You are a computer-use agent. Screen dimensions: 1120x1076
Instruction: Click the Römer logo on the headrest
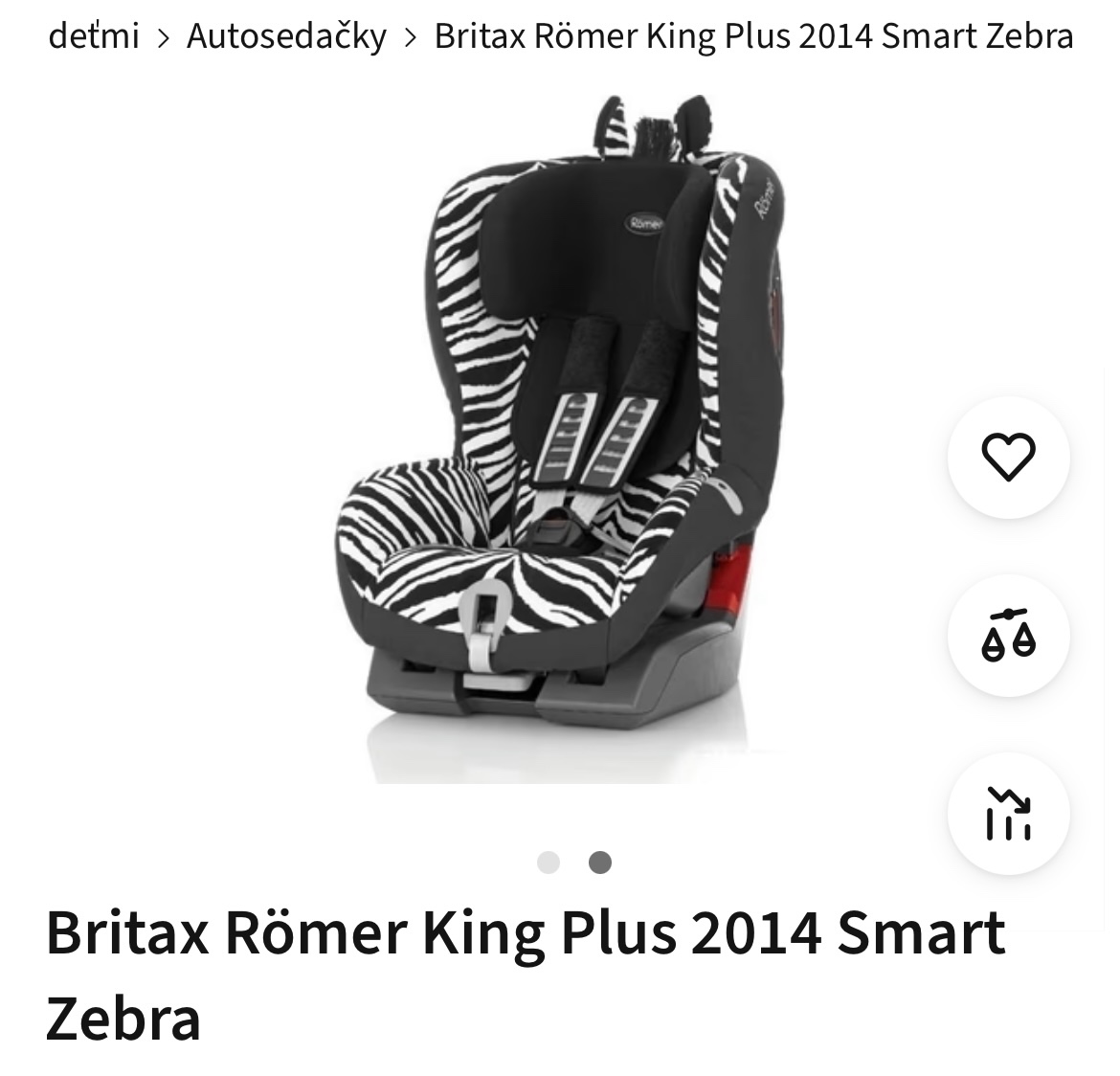point(645,224)
